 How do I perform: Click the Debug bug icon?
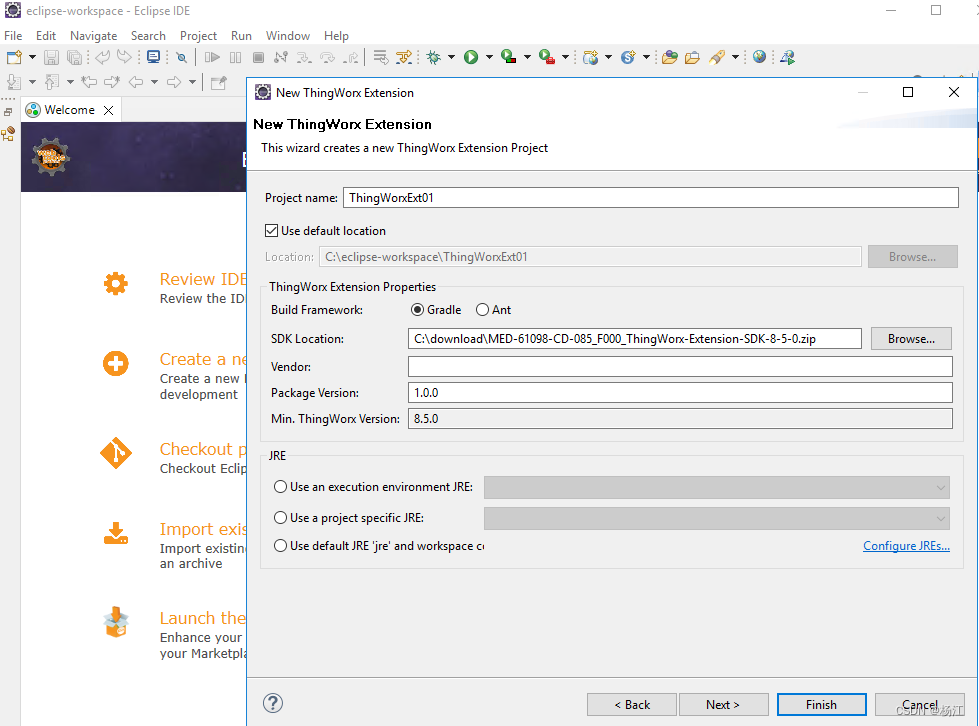(x=433, y=57)
